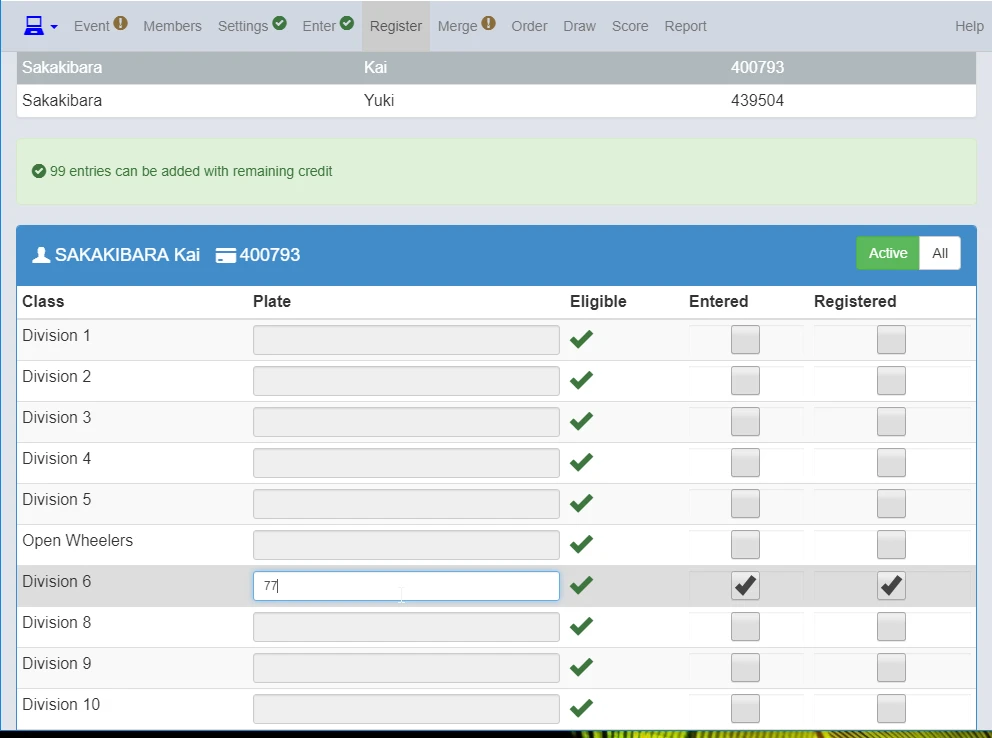Open the Draw menu item

pyautogui.click(x=580, y=26)
